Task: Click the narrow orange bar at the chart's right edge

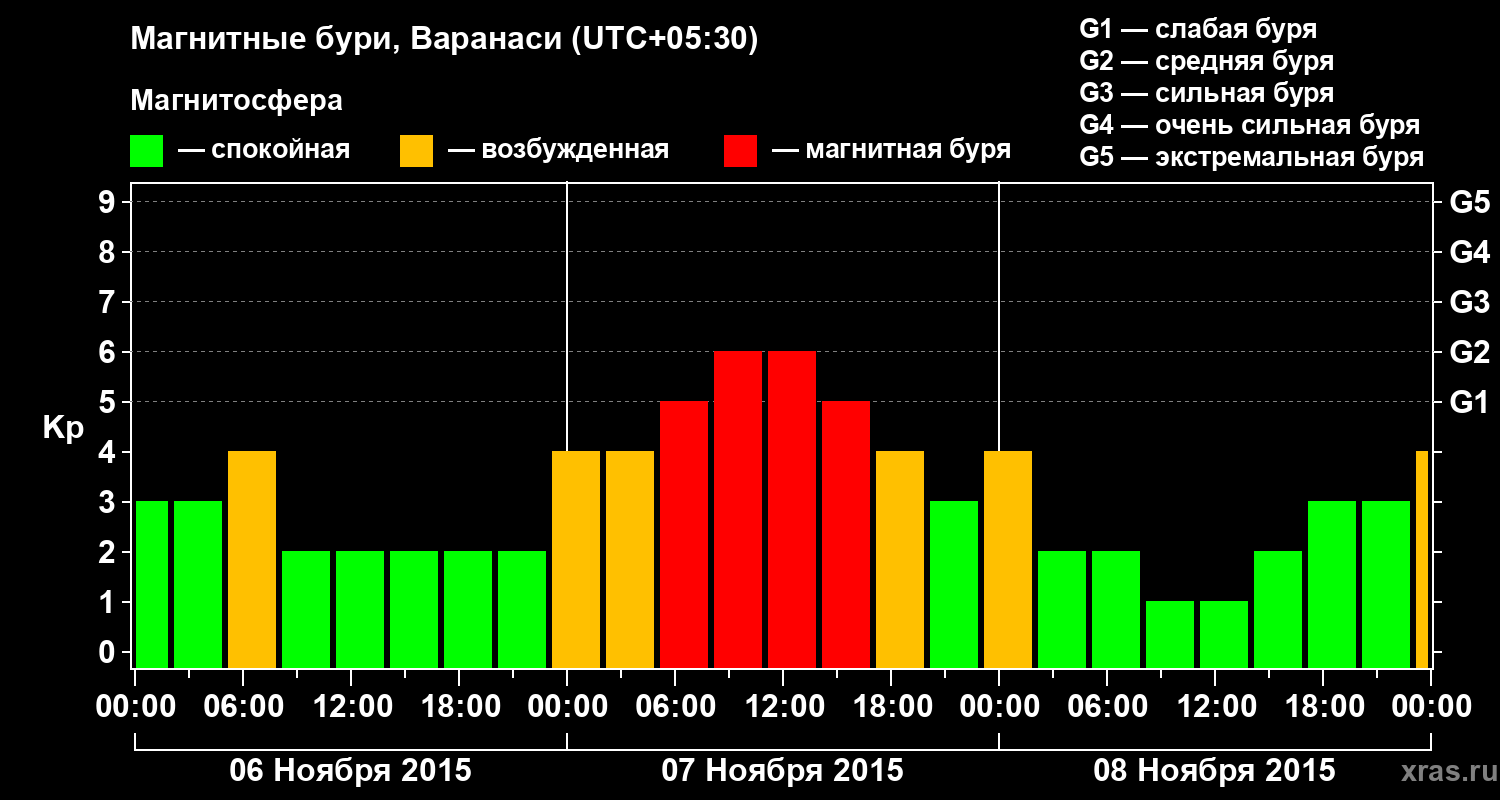Action: click(1422, 560)
